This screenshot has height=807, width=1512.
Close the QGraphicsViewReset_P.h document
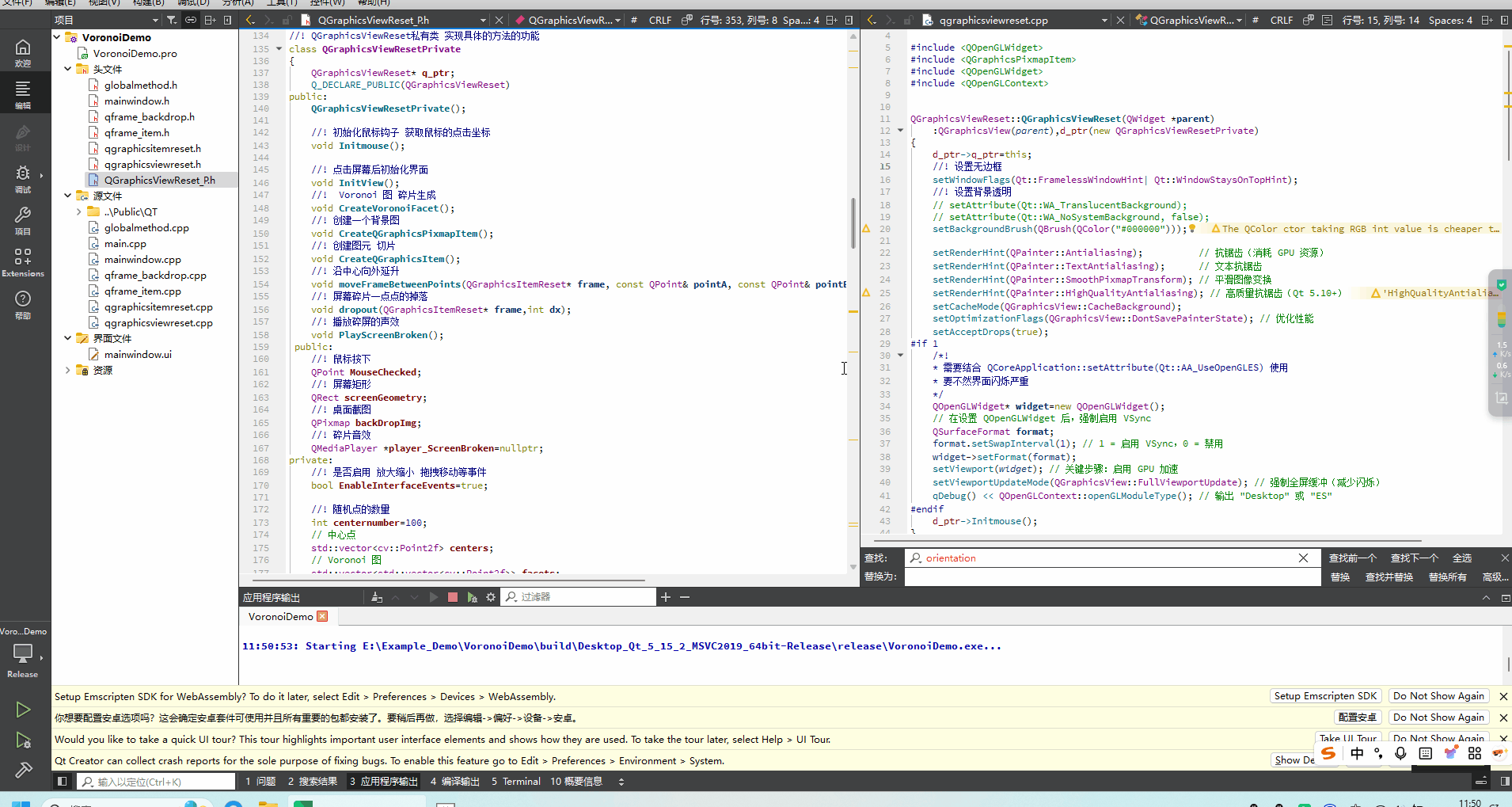click(x=498, y=20)
